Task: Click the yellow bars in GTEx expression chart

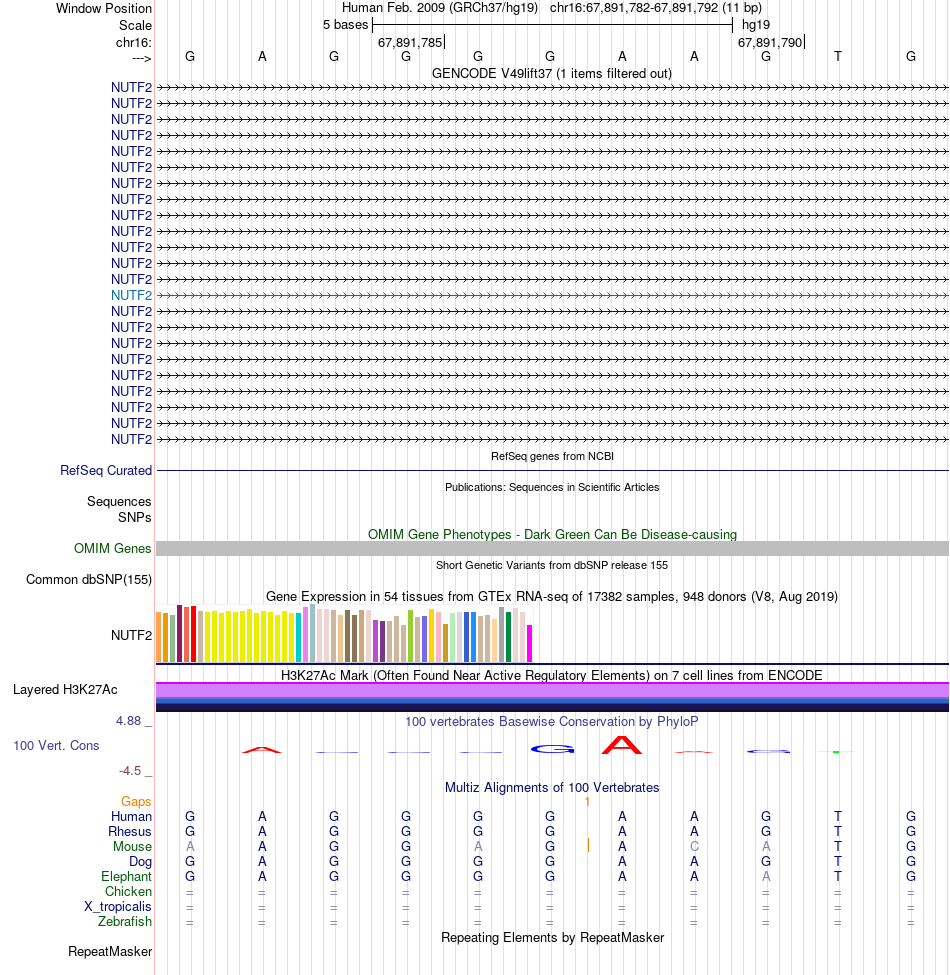Action: [249, 636]
